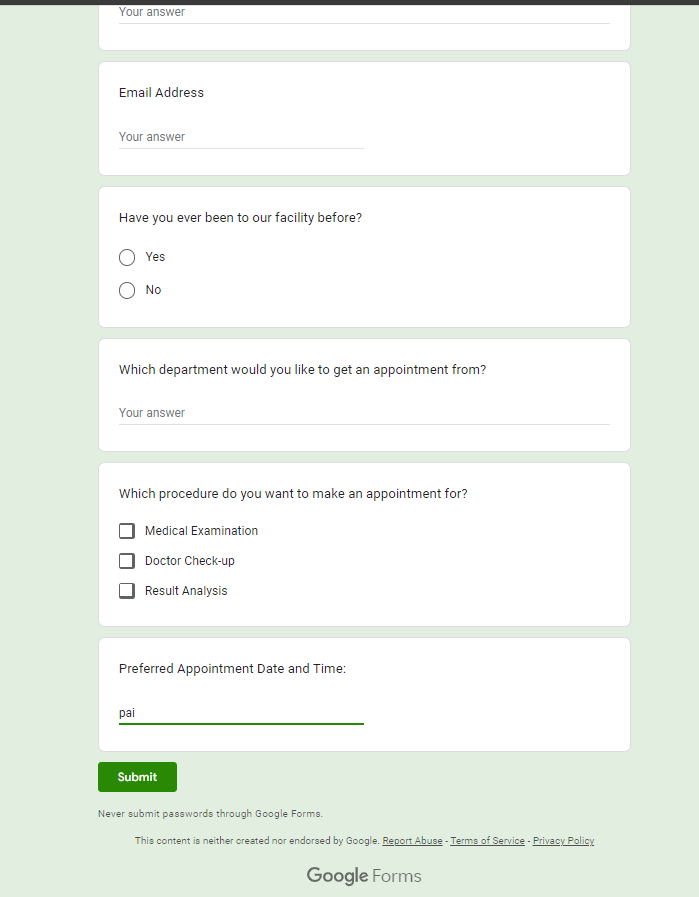
Task: Tick the Doctor Check-up checkbox
Action: point(127,561)
